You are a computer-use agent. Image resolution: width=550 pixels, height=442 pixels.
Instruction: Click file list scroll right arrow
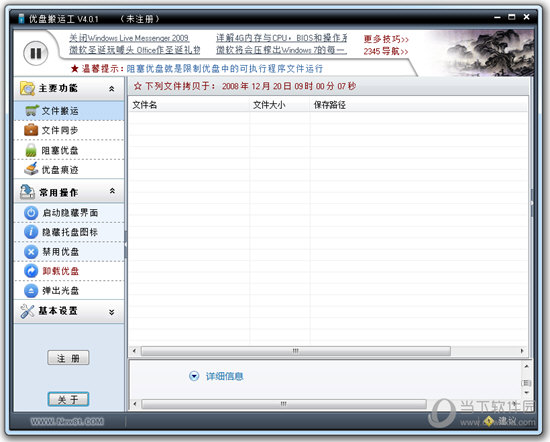click(522, 351)
